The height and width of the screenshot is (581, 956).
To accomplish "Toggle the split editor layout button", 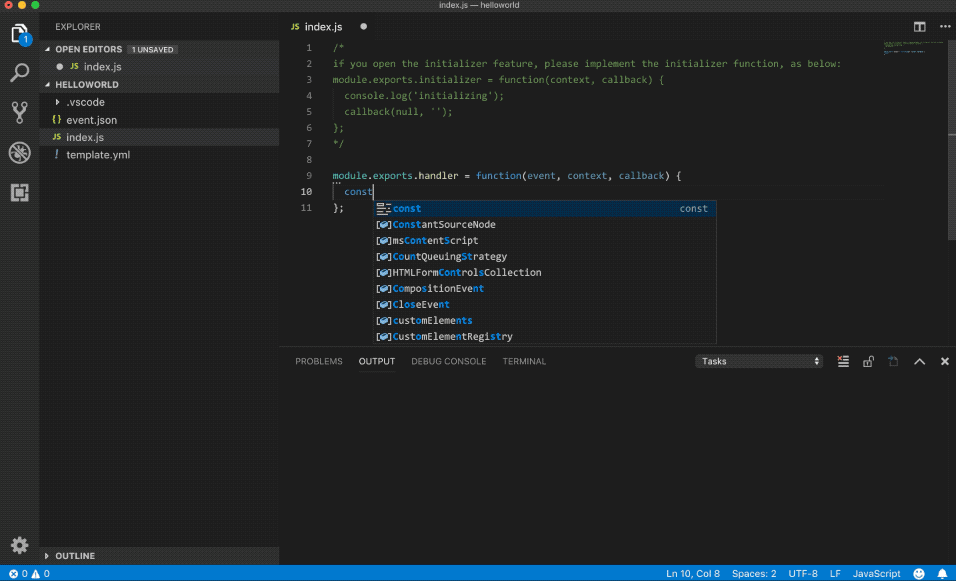I will point(919,27).
